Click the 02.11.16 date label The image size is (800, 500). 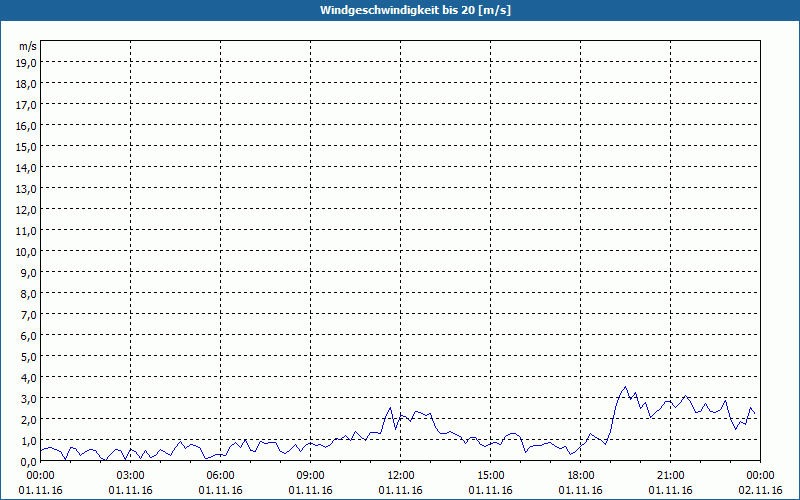(x=760, y=490)
